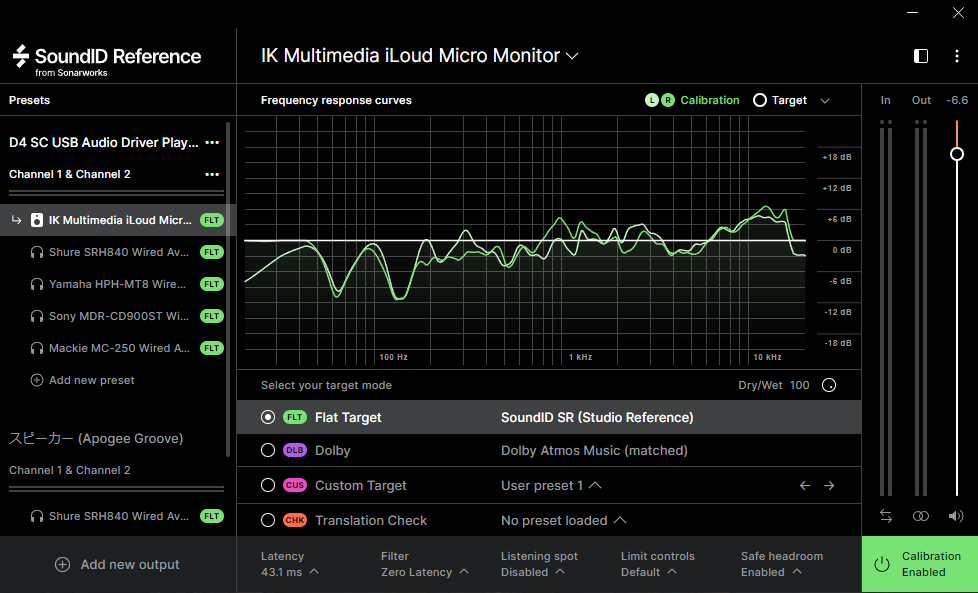Select Sony MDR-CD900ST preset
The width and height of the screenshot is (978, 593).
tap(118, 316)
